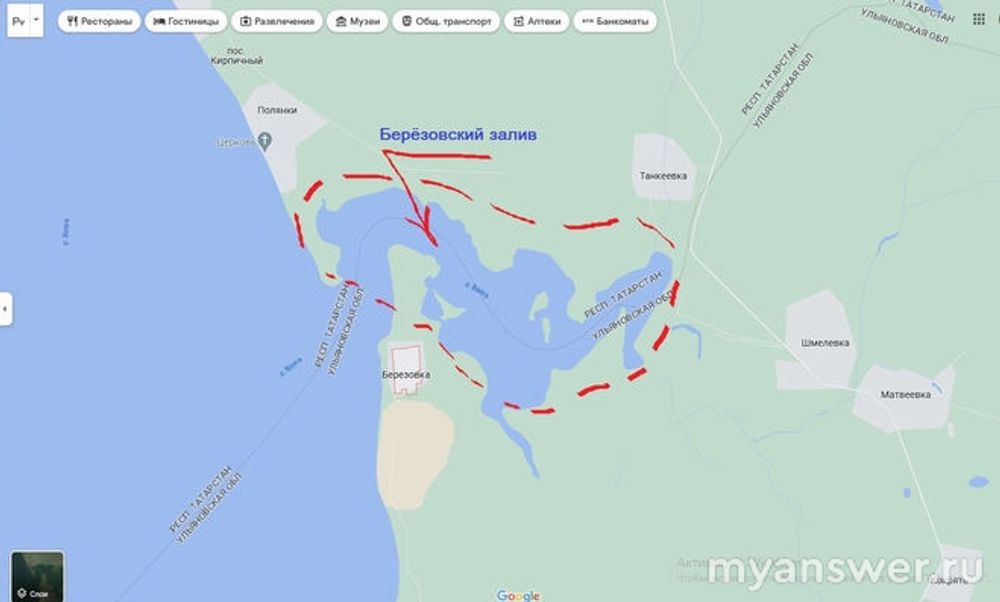Click the Березовка village label
This screenshot has width=1000, height=602.
(406, 374)
